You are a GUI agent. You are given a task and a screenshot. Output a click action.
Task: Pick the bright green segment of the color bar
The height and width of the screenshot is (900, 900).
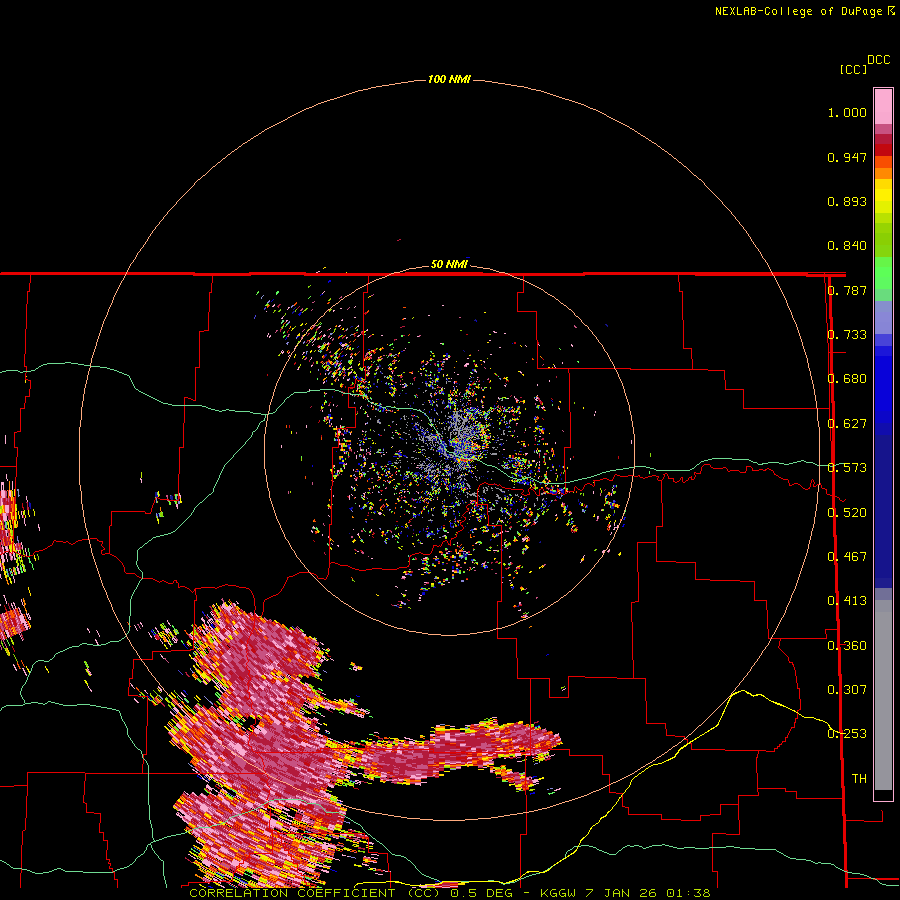[883, 273]
